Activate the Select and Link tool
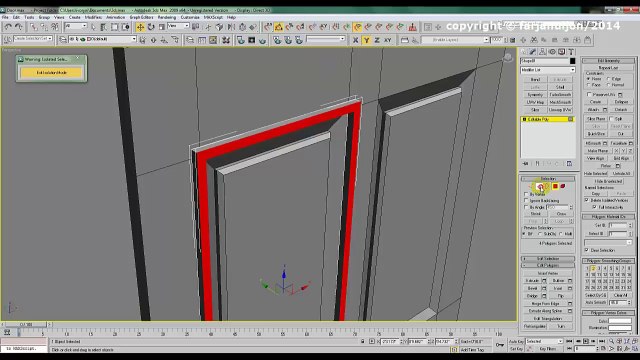The width and height of the screenshot is (640, 360). tap(33, 27)
